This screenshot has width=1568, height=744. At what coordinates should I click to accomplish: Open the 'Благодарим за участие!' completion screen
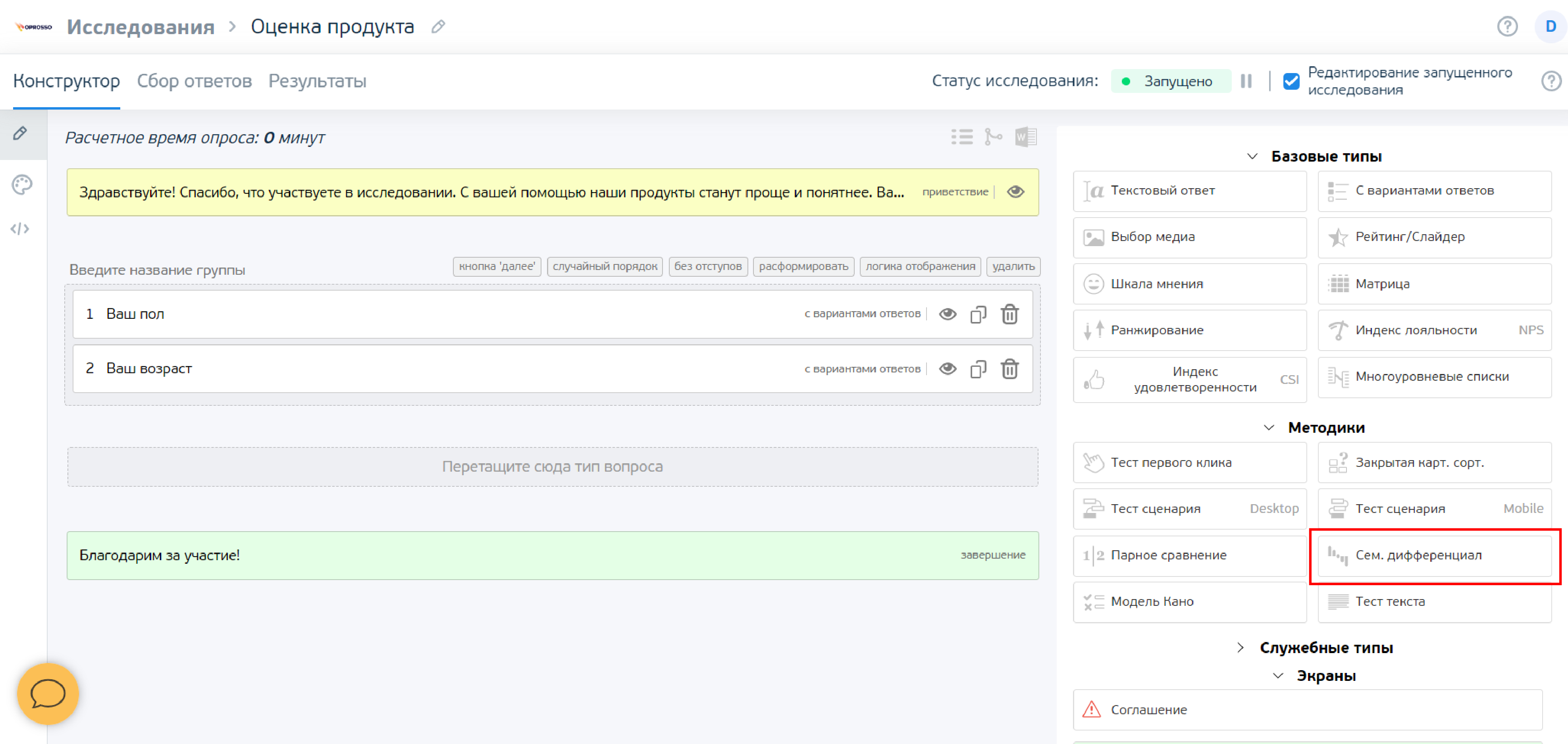tap(553, 555)
